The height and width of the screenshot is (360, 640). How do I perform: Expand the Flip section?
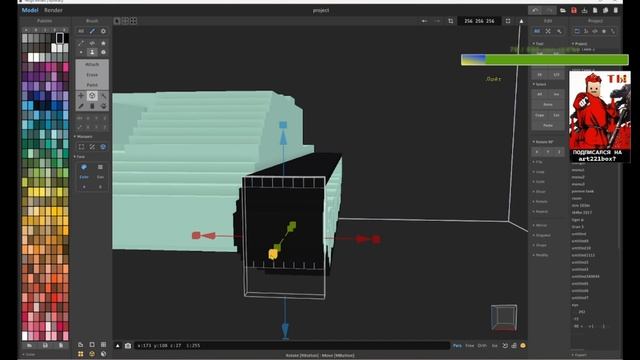[538, 162]
